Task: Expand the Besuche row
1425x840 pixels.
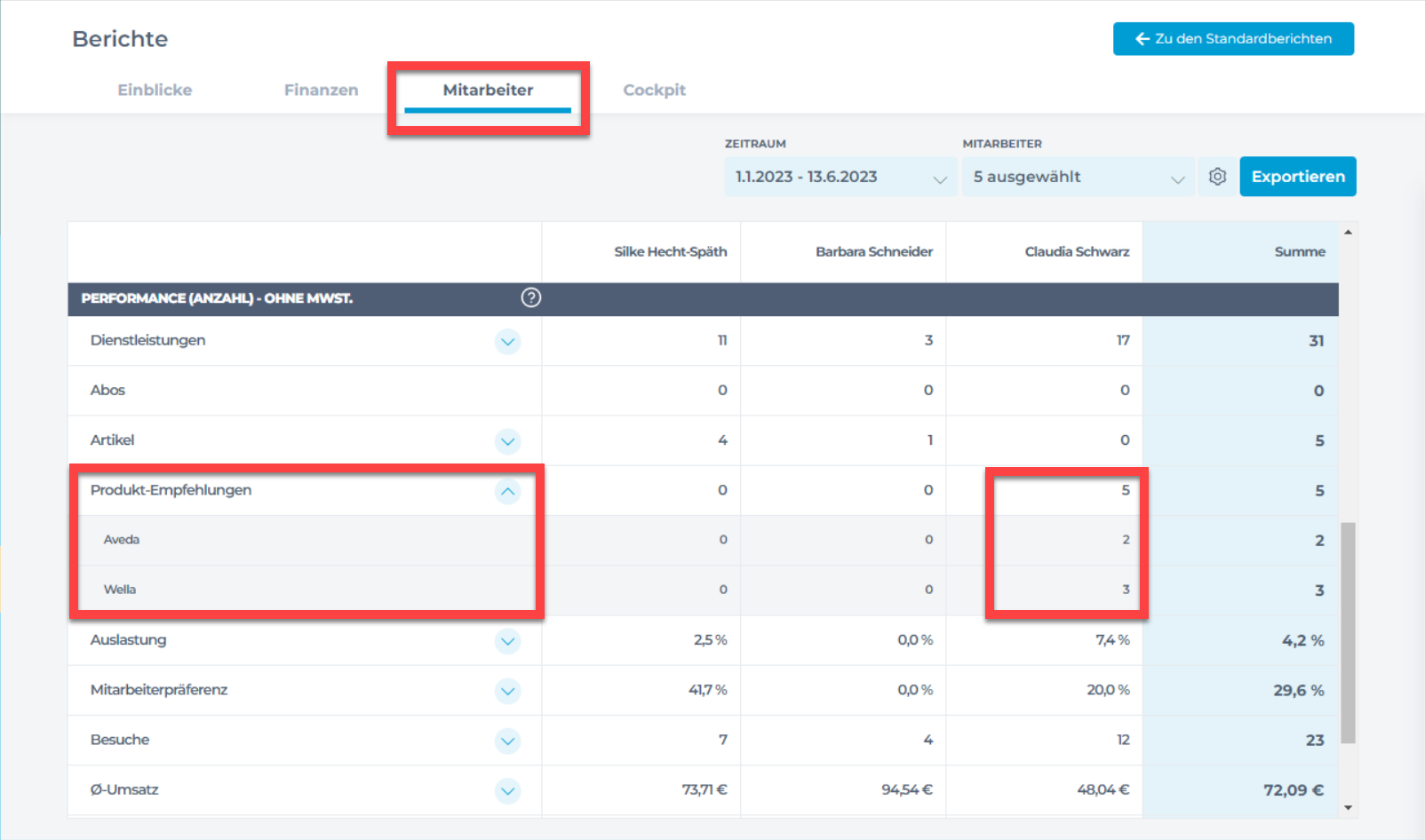Action: pyautogui.click(x=507, y=741)
